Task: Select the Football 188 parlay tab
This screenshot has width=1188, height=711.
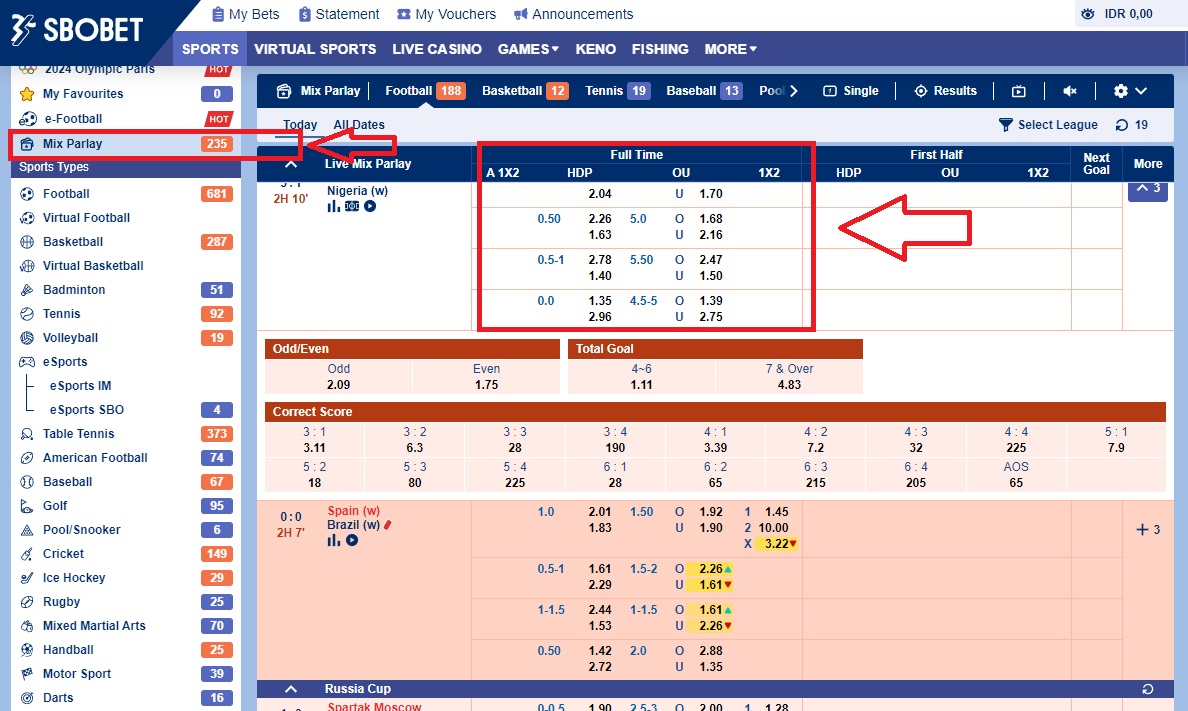Action: 425,91
